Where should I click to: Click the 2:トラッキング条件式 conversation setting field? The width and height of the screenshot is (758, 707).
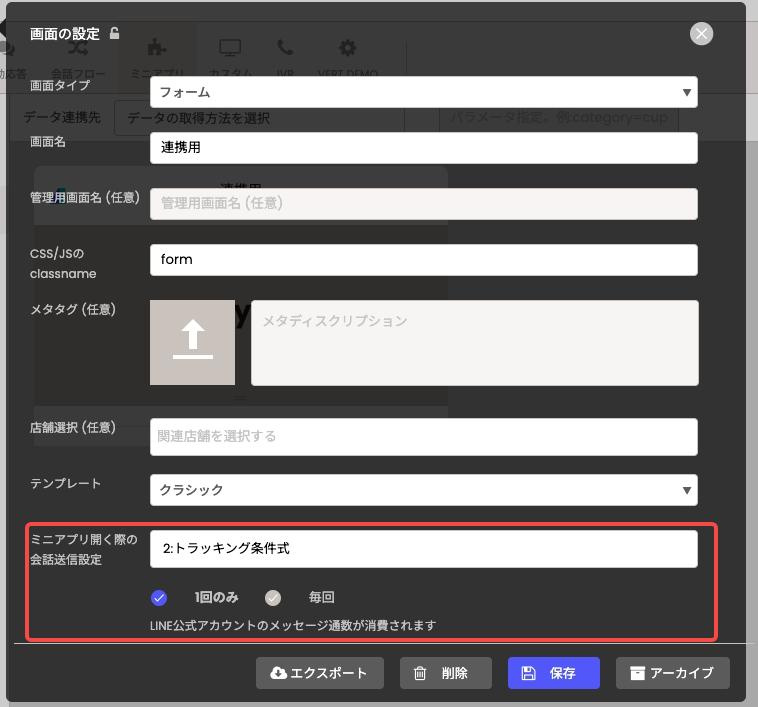pos(423,548)
